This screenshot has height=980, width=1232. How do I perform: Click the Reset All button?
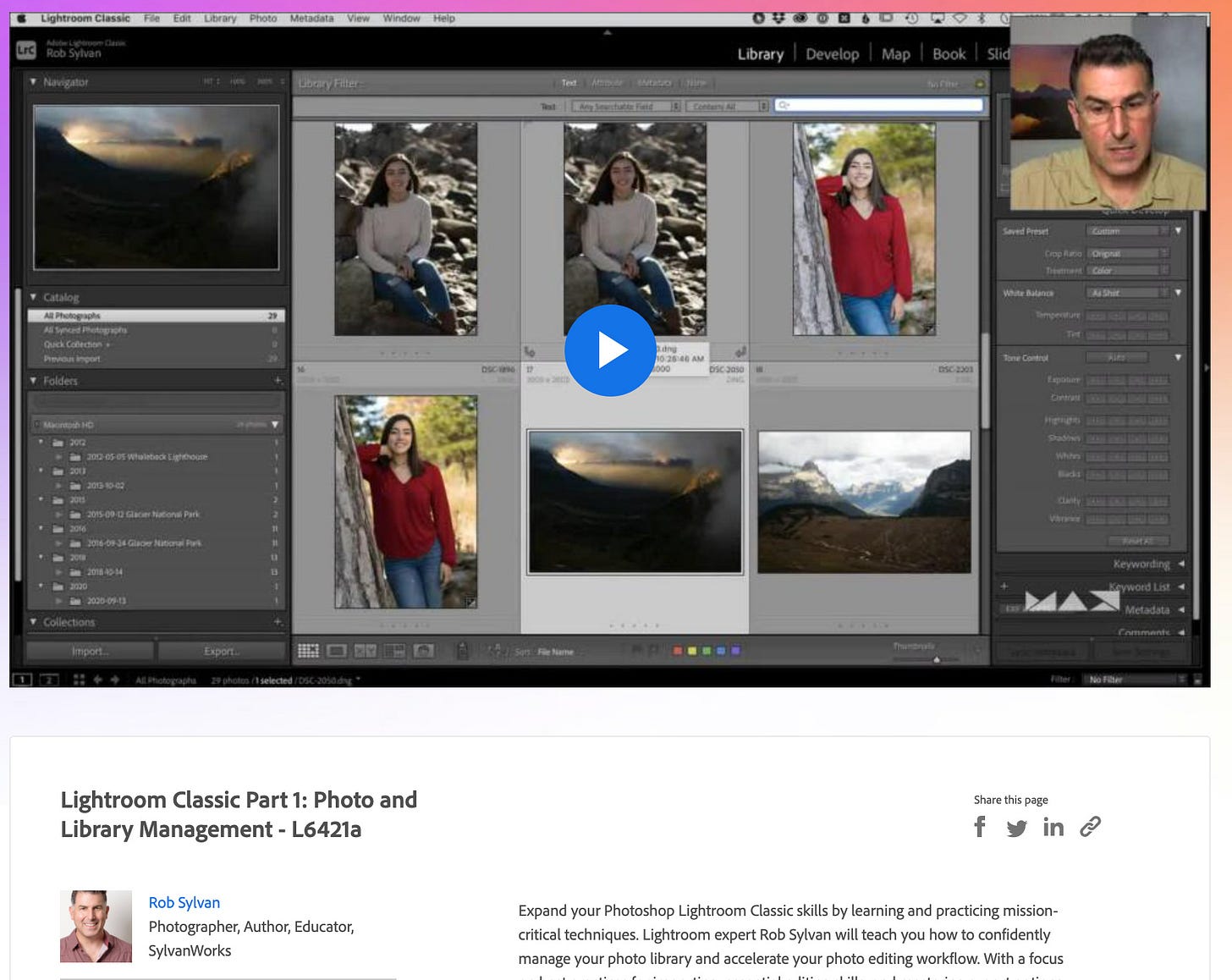1138,541
